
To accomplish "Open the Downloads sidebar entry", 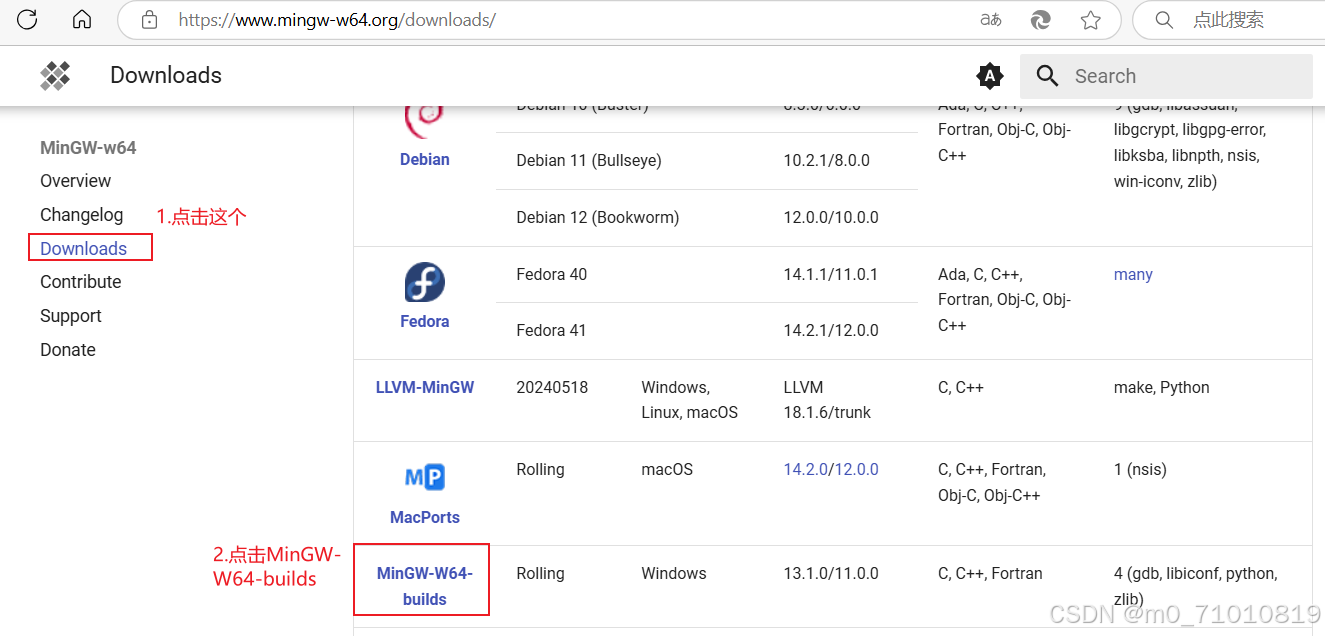I will click(83, 248).
